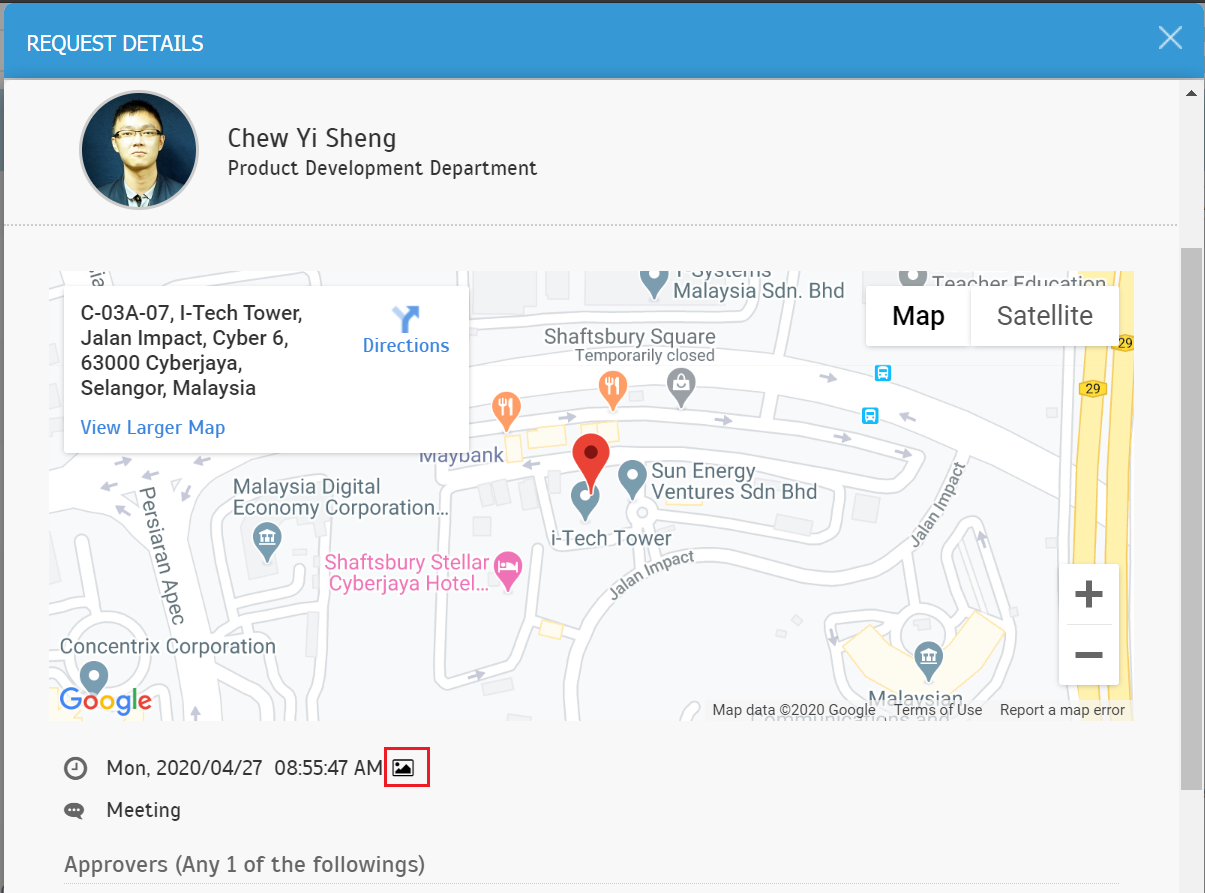
Task: Click the timestamp 08:55:47 AM
Action: click(328, 768)
